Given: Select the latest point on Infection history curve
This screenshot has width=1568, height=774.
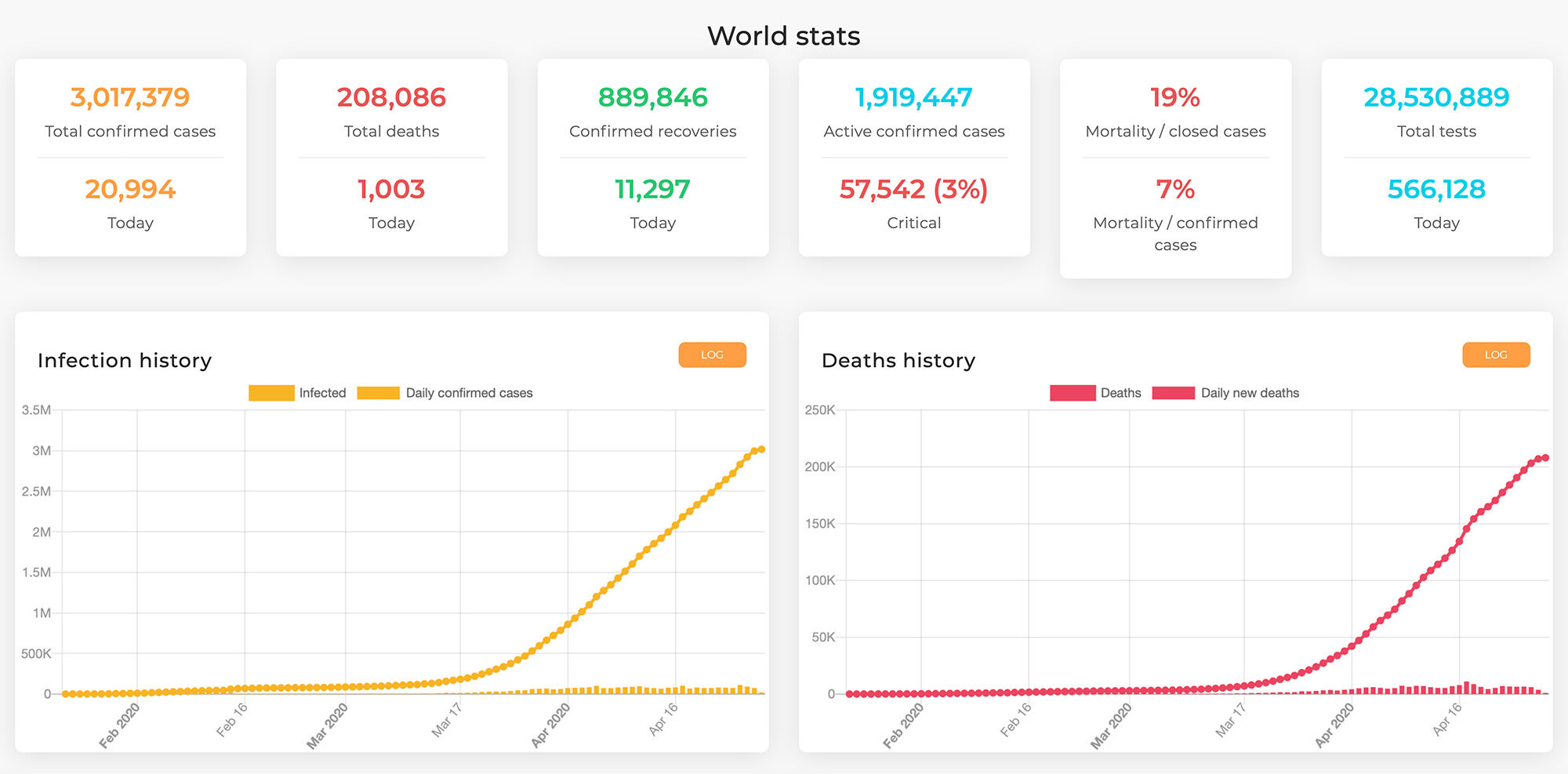Looking at the screenshot, I should (x=759, y=449).
